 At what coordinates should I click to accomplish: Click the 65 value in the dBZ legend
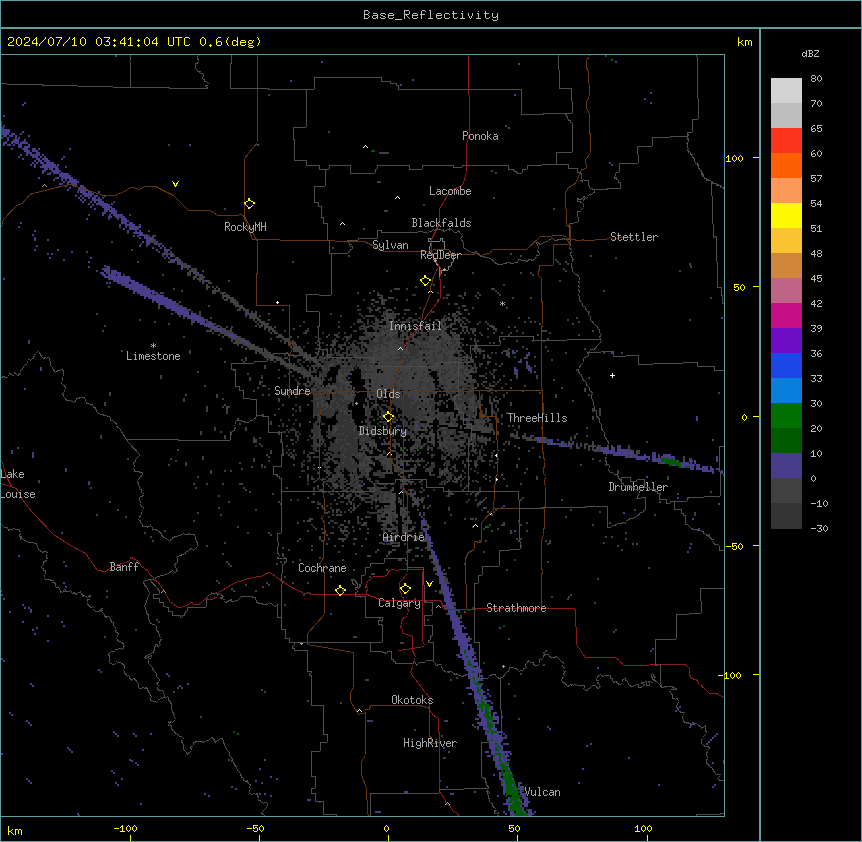(816, 129)
